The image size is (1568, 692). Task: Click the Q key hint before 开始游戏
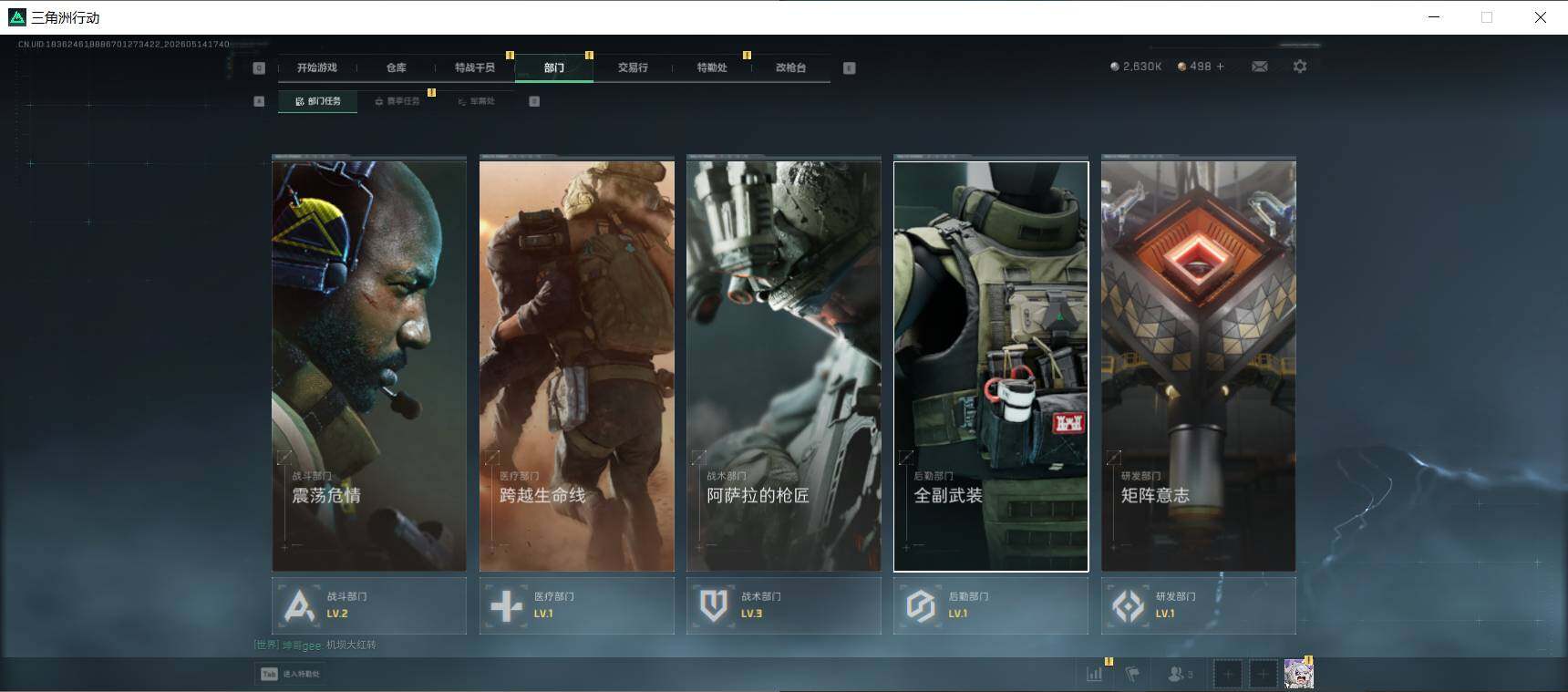(259, 67)
